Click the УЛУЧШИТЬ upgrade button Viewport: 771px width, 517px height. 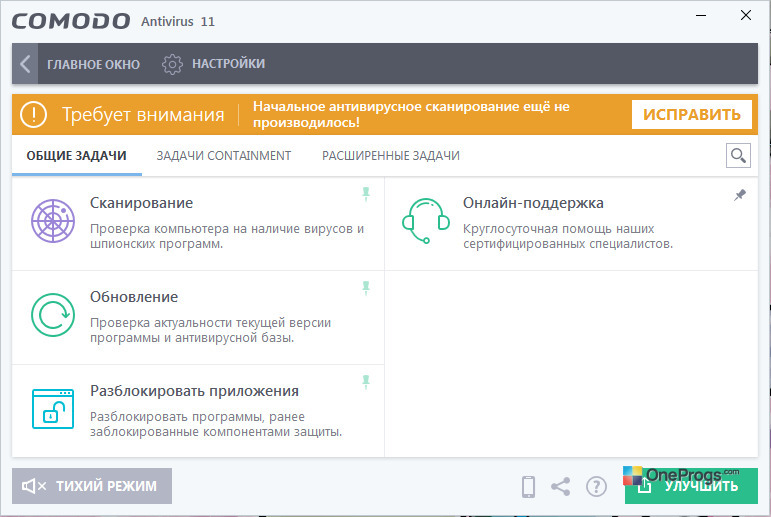pyautogui.click(x=691, y=486)
